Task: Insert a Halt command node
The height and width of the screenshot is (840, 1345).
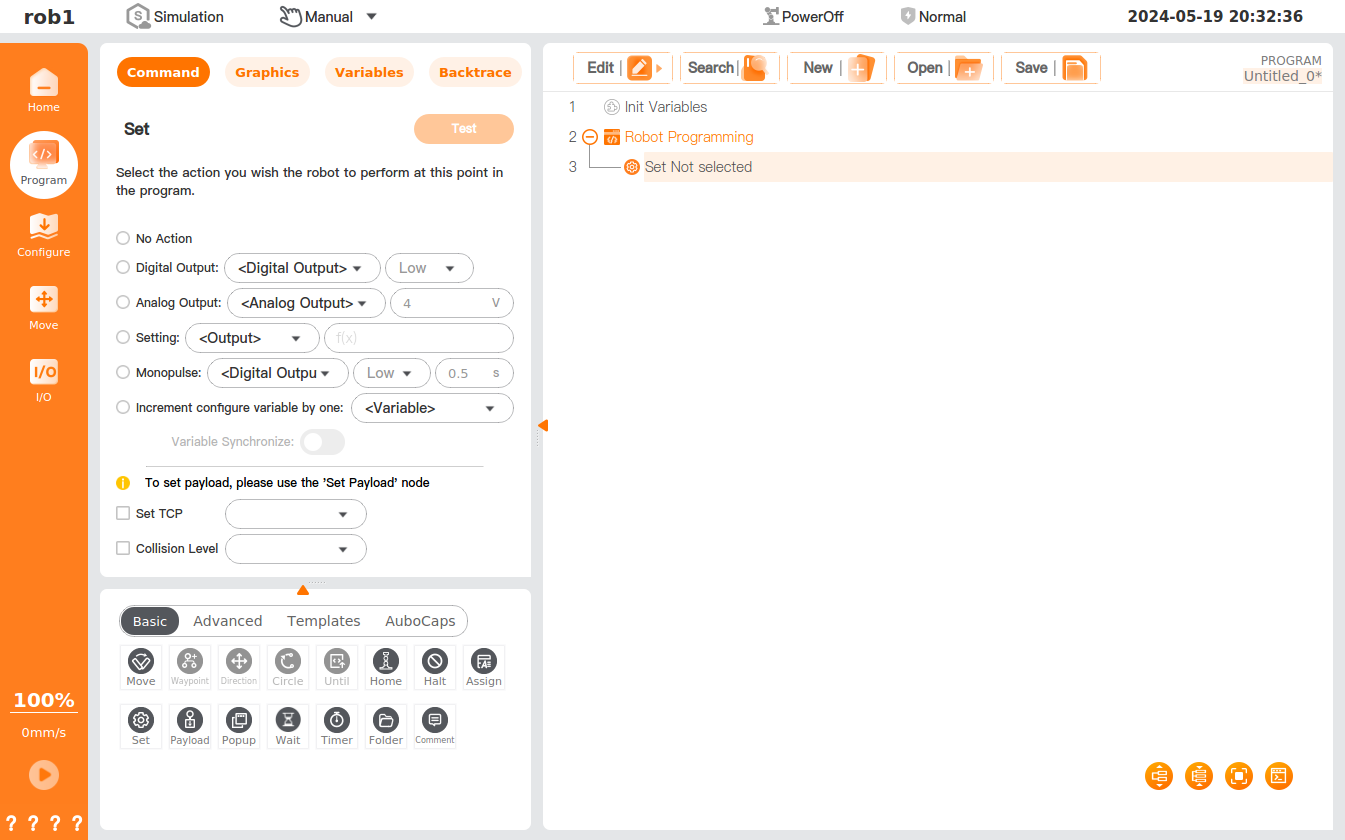Action: click(x=434, y=666)
